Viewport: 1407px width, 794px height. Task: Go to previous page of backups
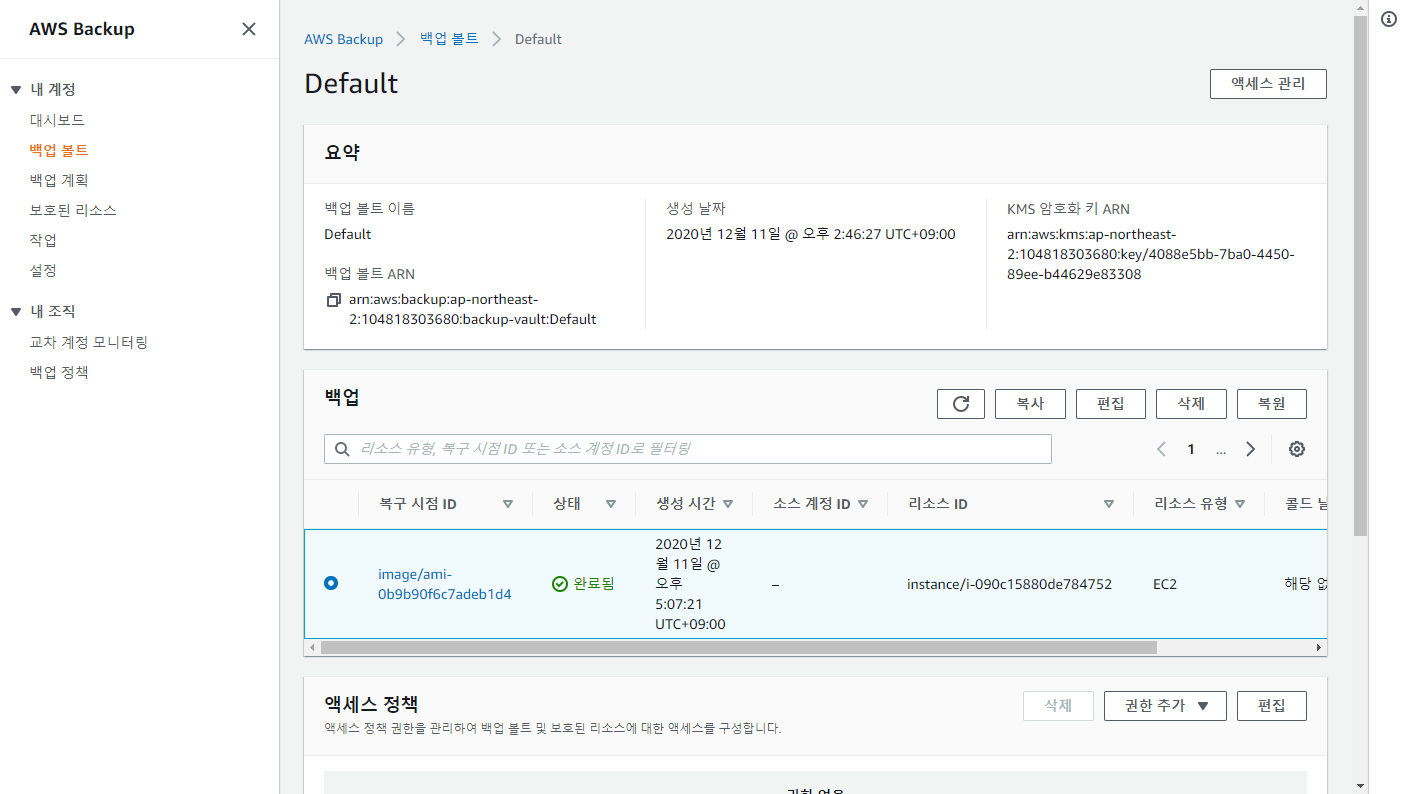point(1161,449)
